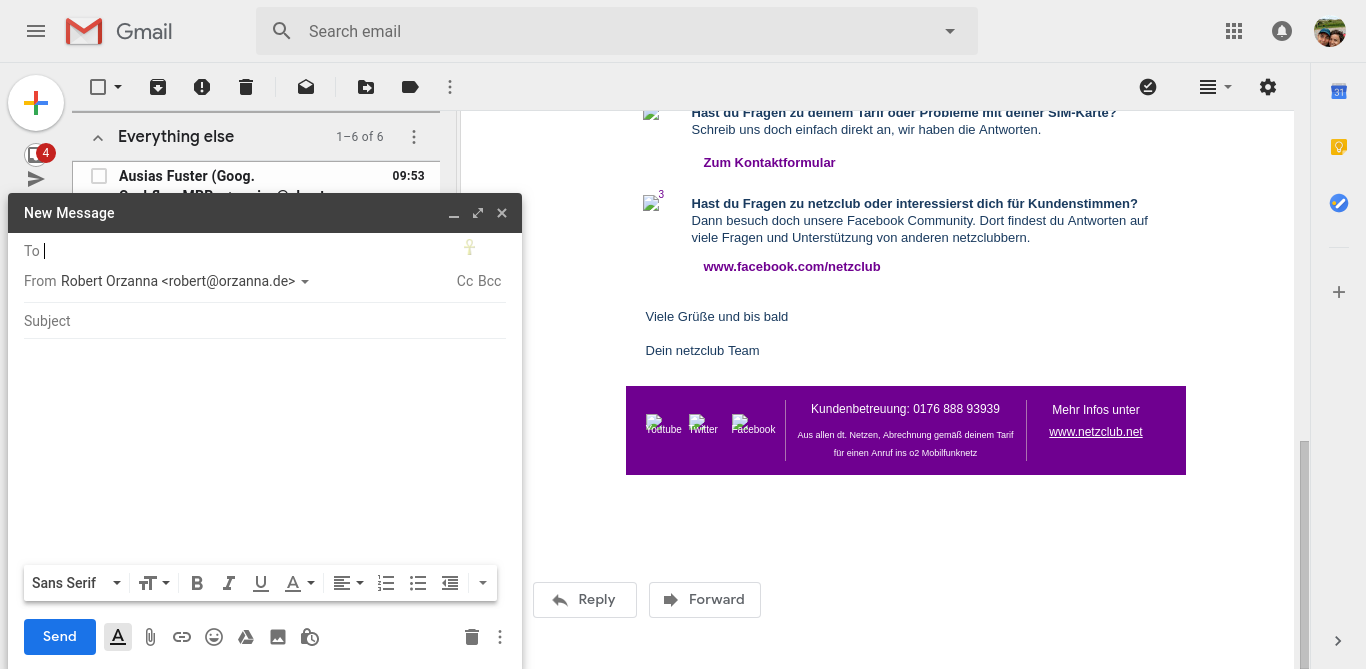Viewport: 1366px width, 669px height.
Task: Show more formatting options arrow
Action: (x=483, y=583)
